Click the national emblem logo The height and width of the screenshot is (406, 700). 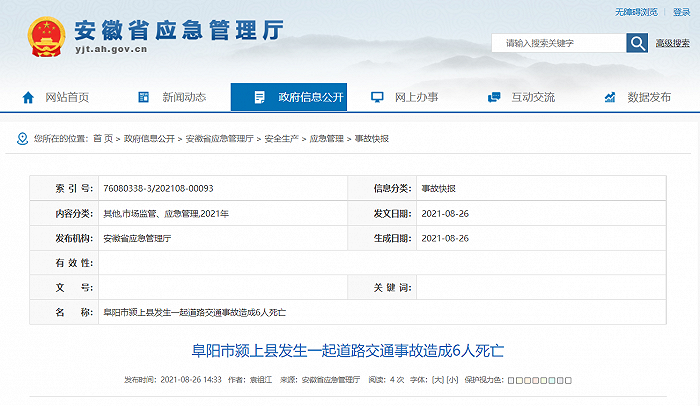click(46, 37)
